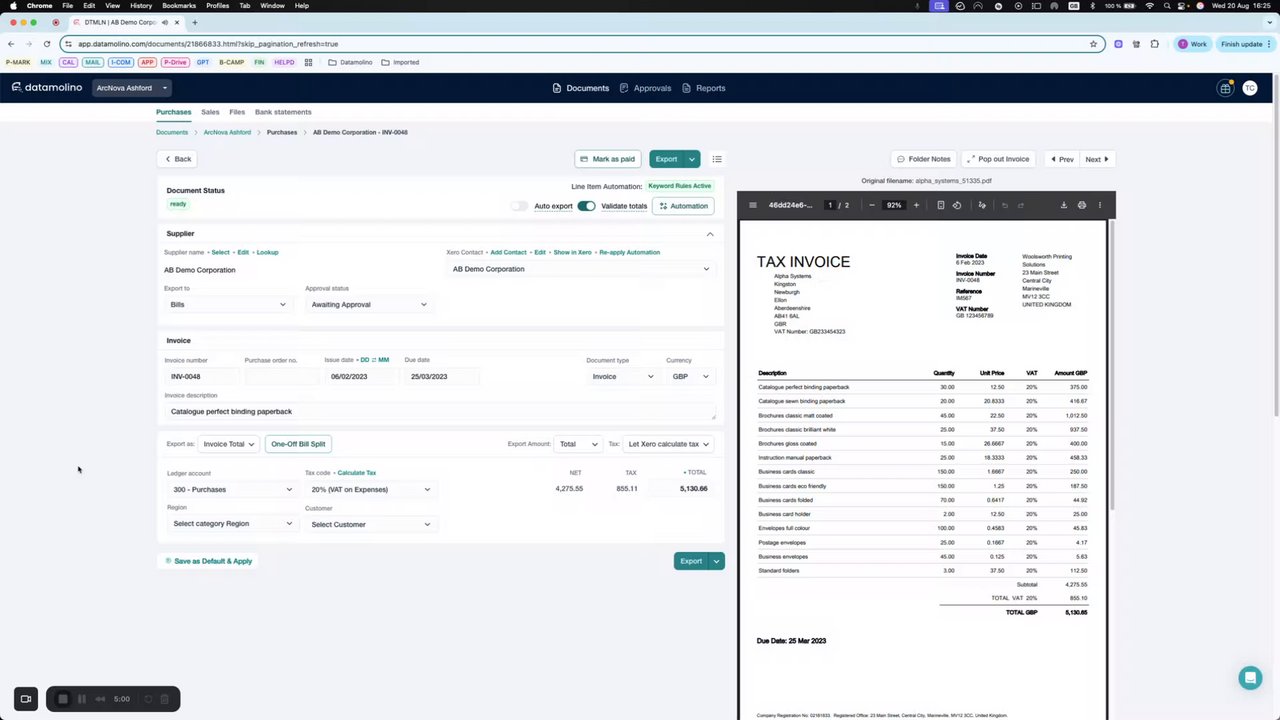
Task: Click Pop out Invoice
Action: click(x=998, y=159)
